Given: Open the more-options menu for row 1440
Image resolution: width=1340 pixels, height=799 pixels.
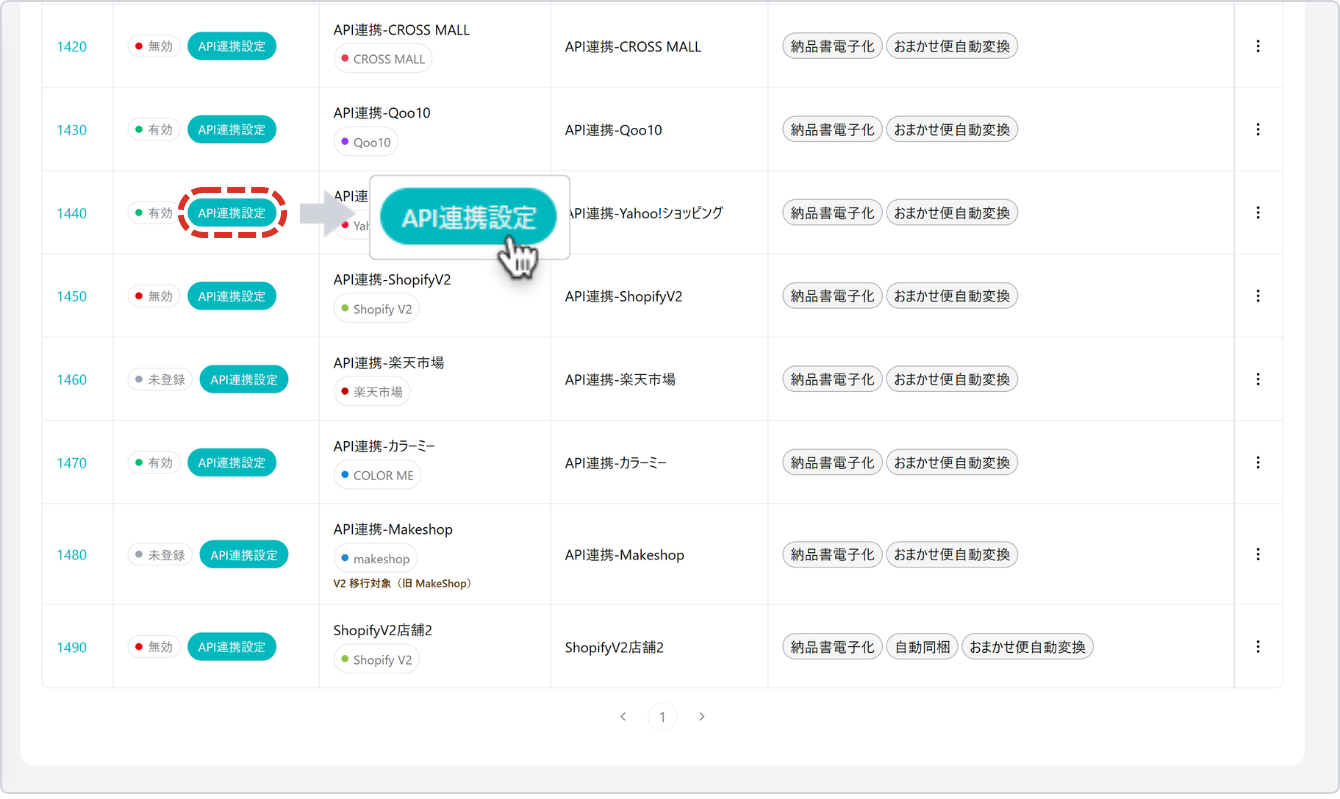Looking at the screenshot, I should click(x=1258, y=212).
